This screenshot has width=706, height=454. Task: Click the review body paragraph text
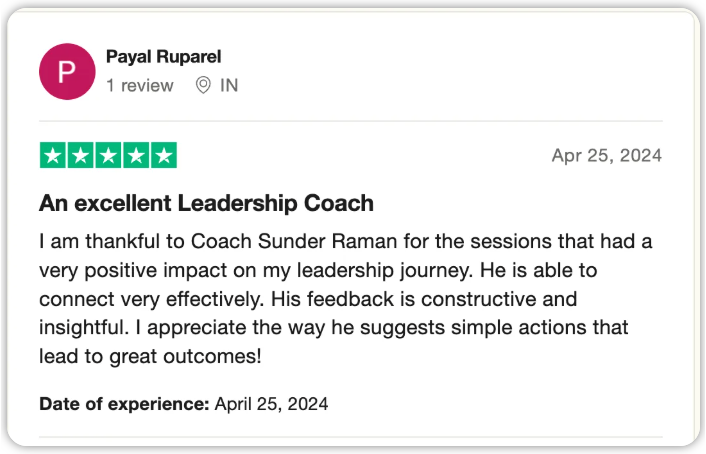[x=345, y=299]
